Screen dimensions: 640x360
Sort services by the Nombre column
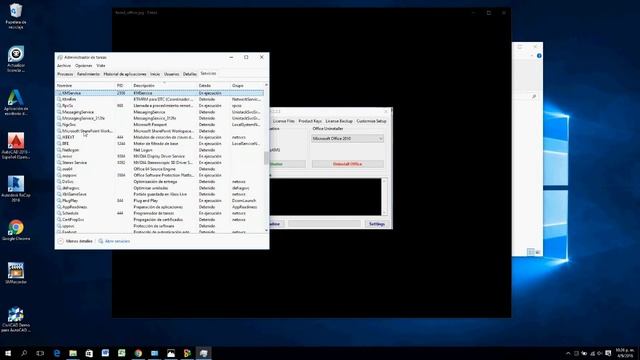pos(85,86)
